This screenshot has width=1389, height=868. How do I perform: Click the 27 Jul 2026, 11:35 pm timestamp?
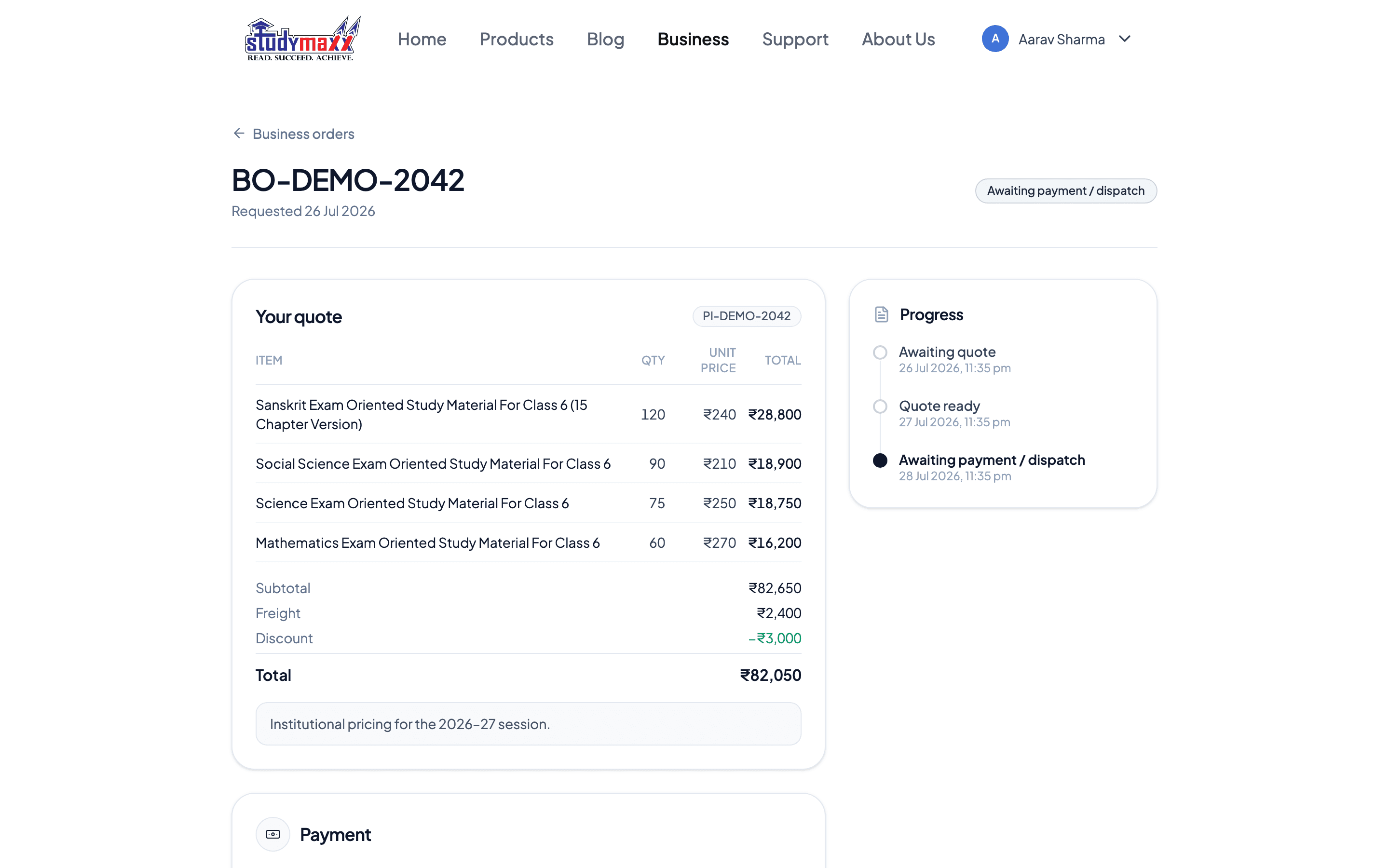tap(954, 422)
